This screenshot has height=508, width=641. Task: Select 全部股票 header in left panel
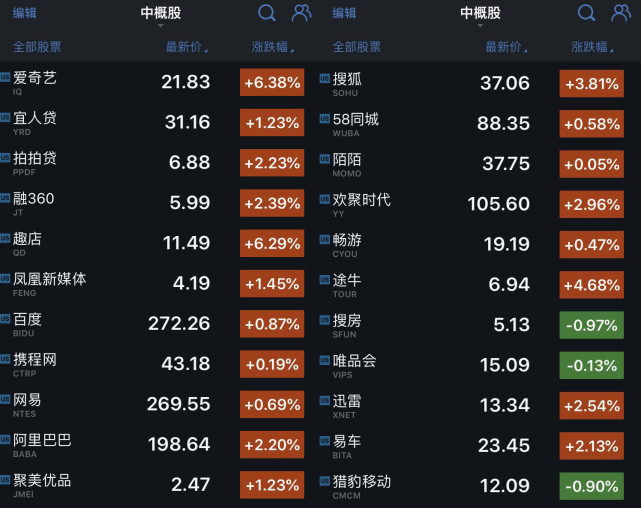[x=37, y=47]
